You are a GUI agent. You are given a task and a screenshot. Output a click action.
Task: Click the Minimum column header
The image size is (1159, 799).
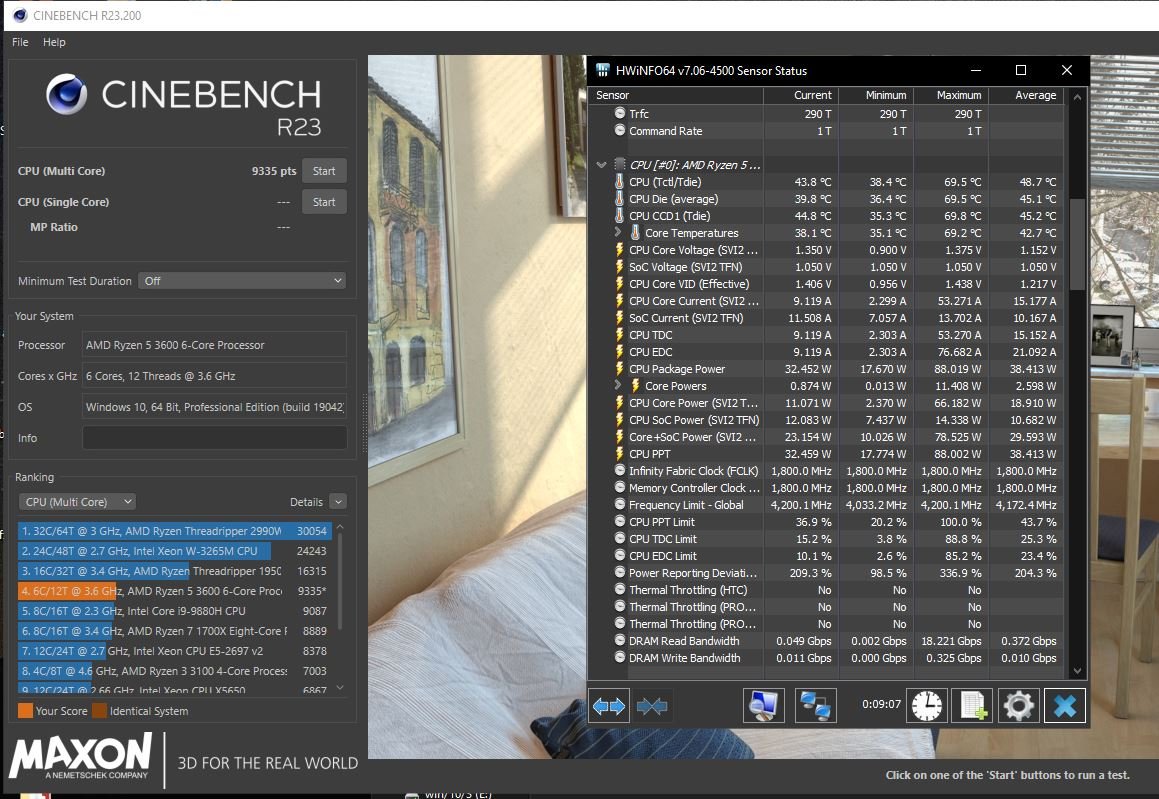876,95
